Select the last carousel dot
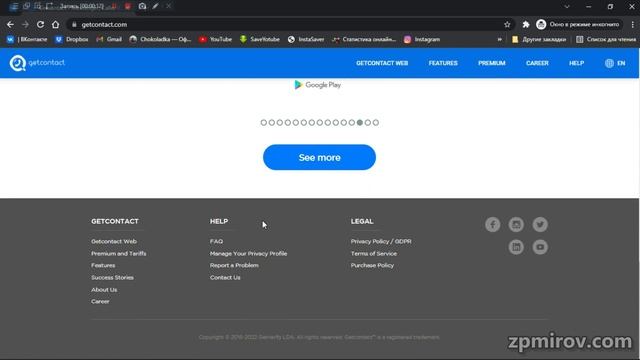This screenshot has width=640, height=360. [x=376, y=122]
